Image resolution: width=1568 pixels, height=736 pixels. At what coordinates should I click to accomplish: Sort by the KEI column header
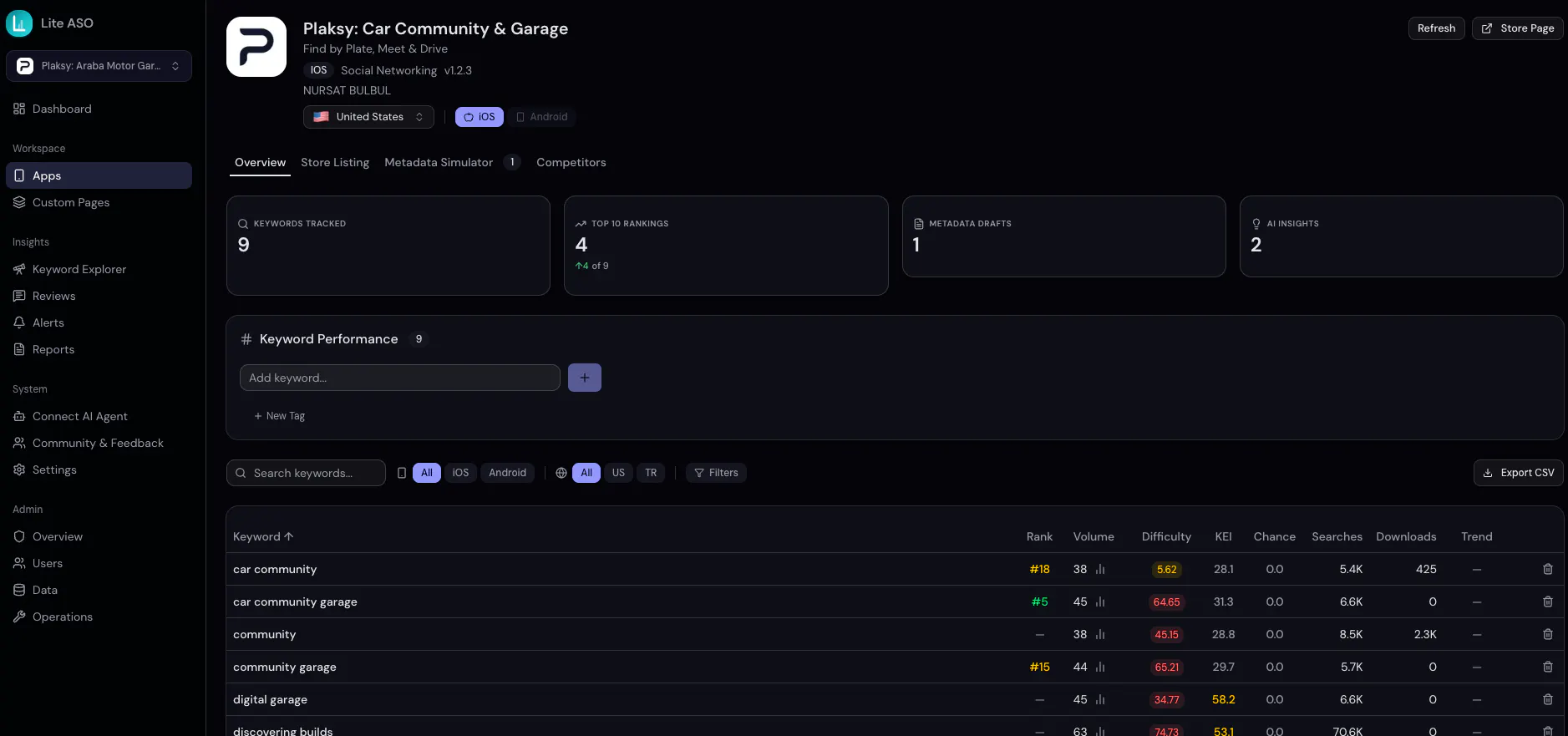1223,536
